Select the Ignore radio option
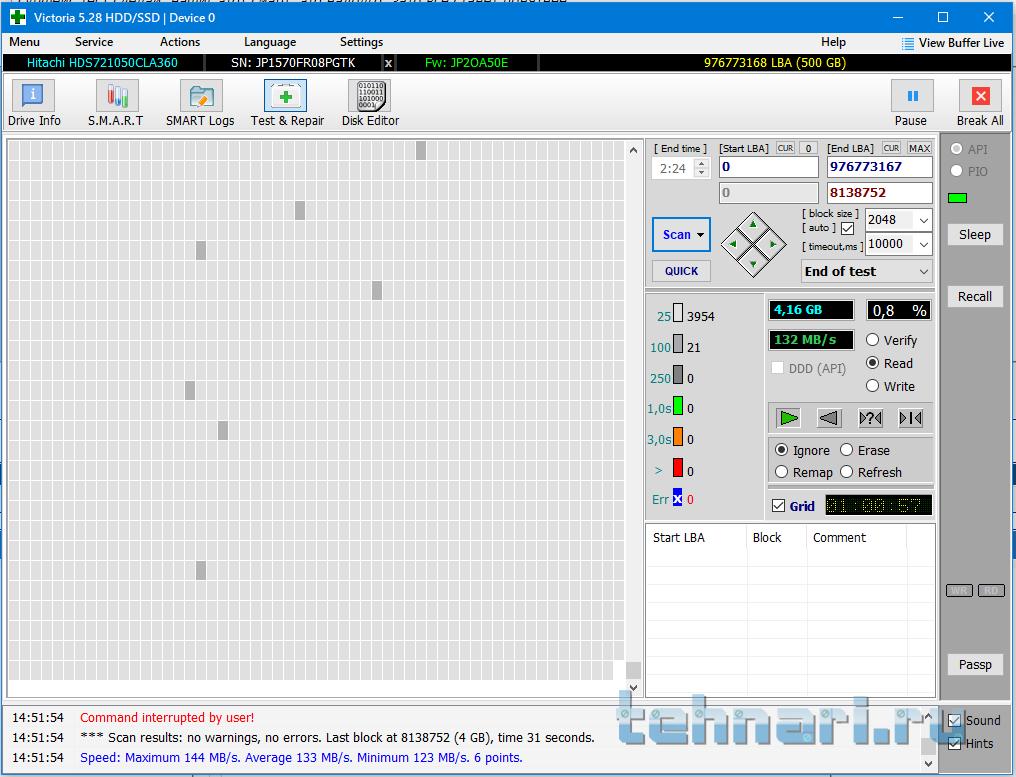Viewport: 1016px width, 777px height. tap(781, 450)
